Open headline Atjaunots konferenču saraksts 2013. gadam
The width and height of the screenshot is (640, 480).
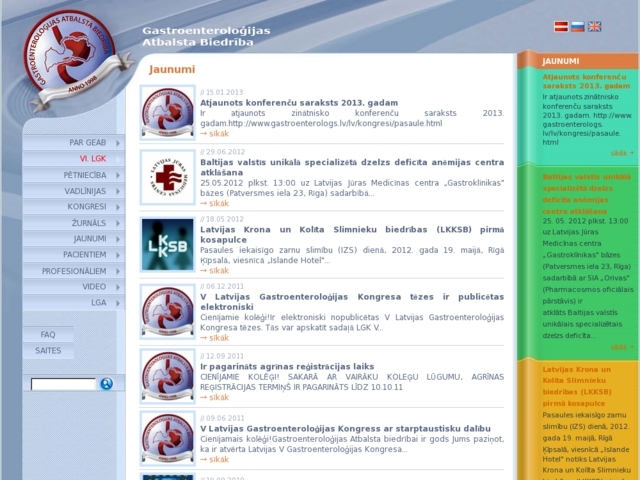pos(299,103)
